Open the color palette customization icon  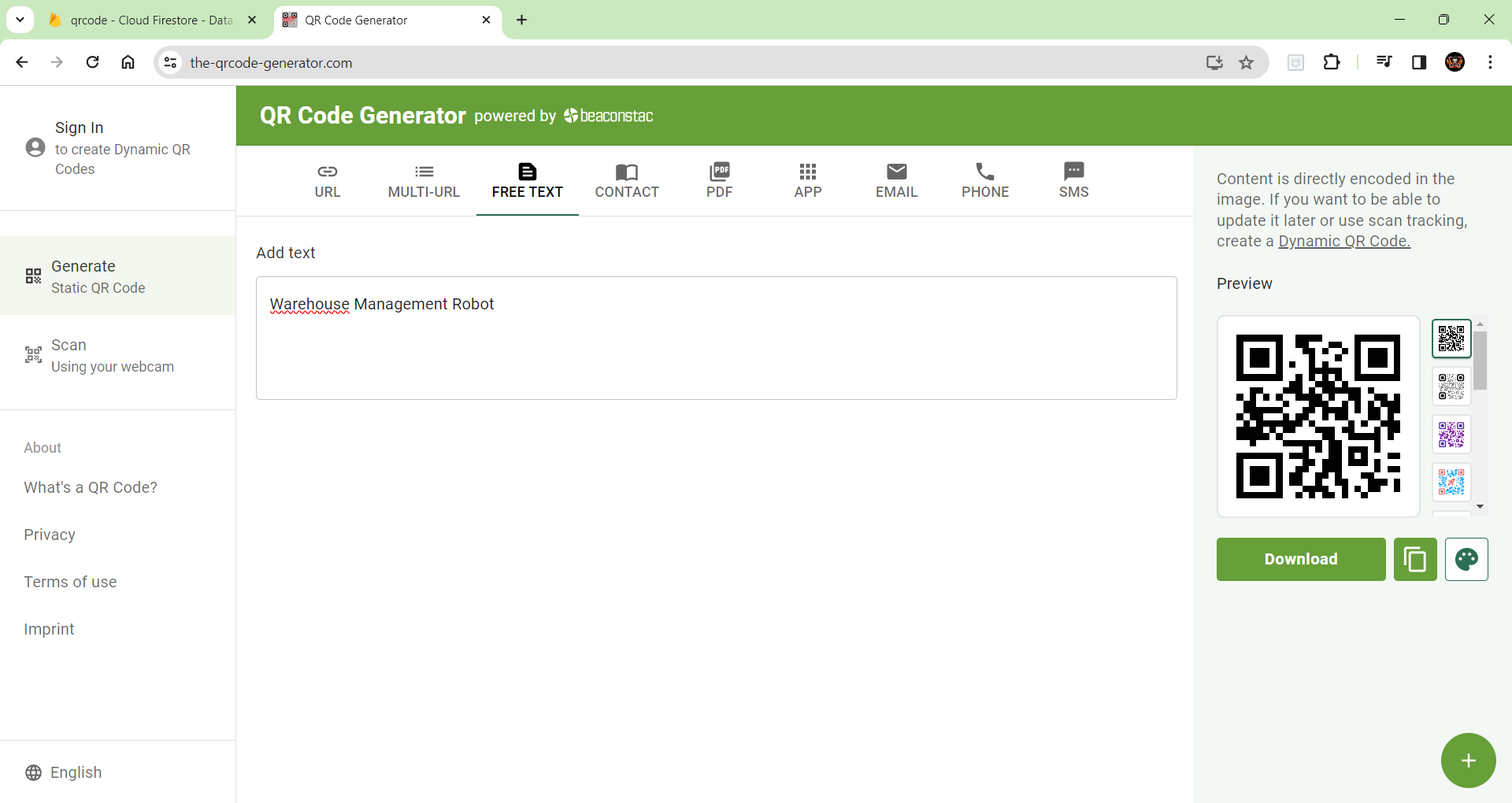(1466, 559)
